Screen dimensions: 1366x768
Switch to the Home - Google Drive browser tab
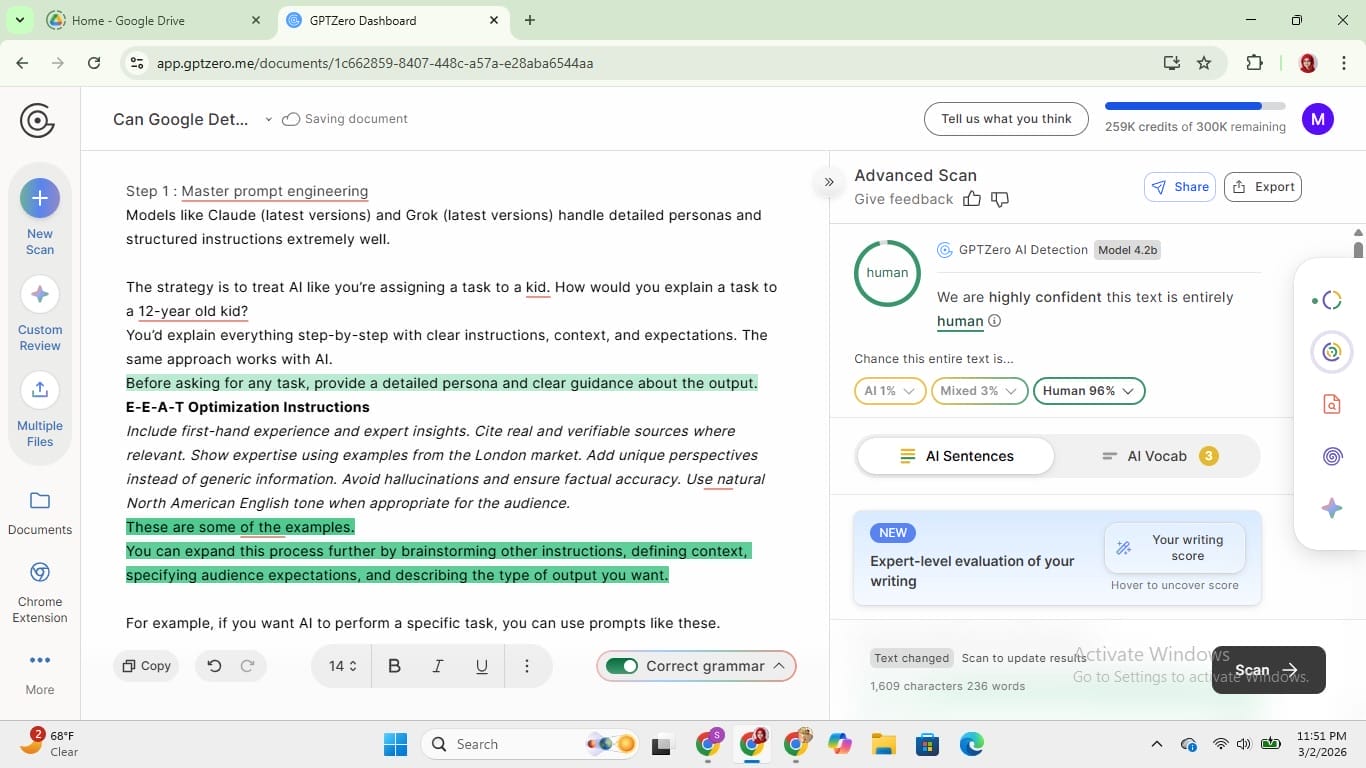tap(150, 20)
